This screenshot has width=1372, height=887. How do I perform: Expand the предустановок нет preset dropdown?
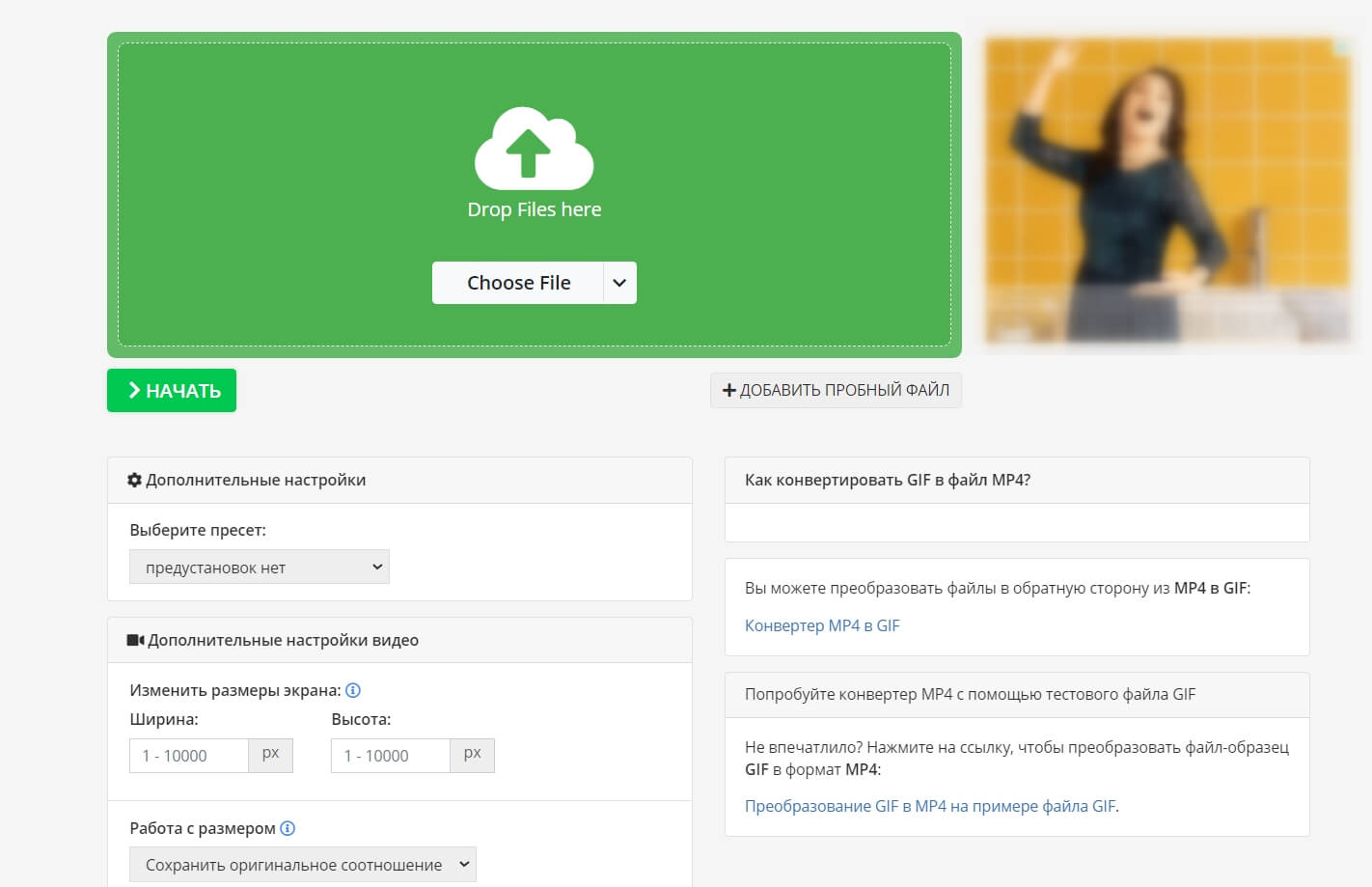260,567
